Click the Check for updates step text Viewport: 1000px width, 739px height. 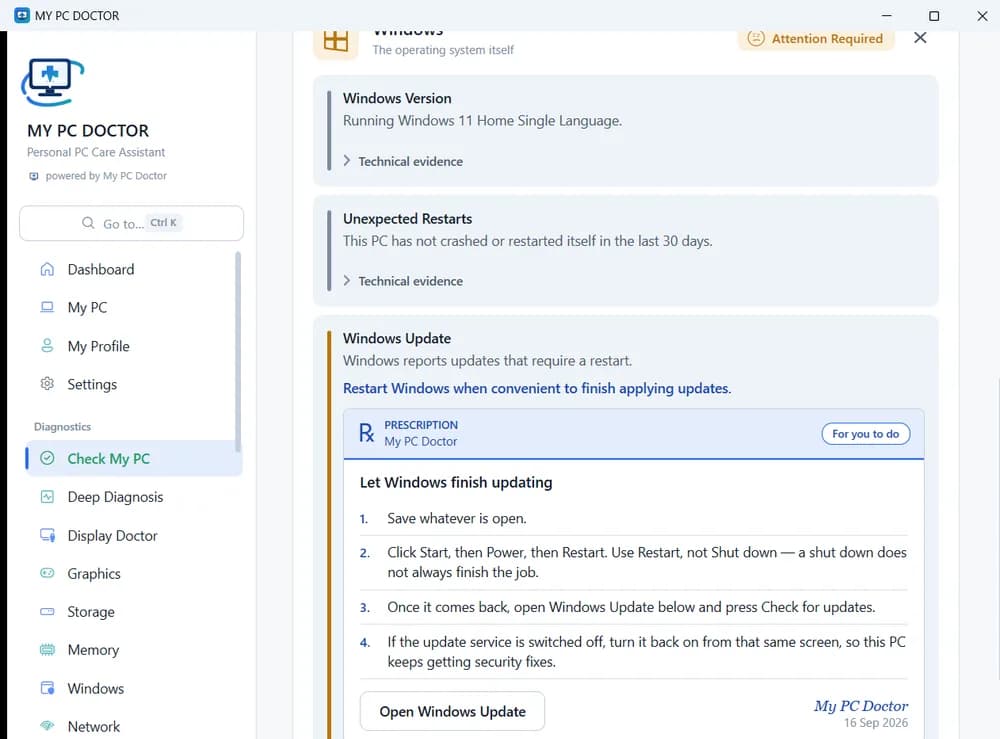pos(631,607)
